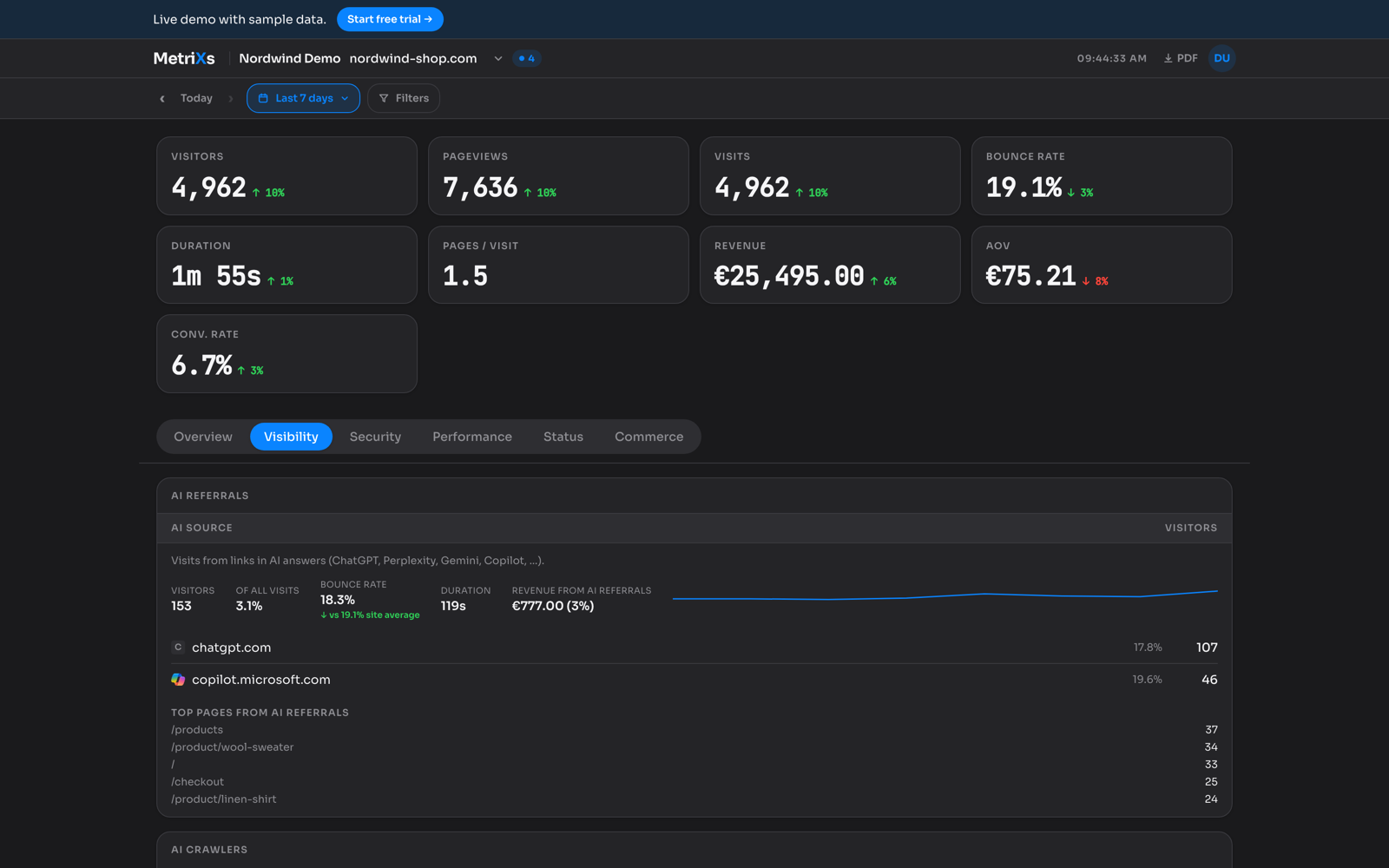Select the Conv. Rate metric card
The height and width of the screenshot is (868, 1389).
point(286,353)
